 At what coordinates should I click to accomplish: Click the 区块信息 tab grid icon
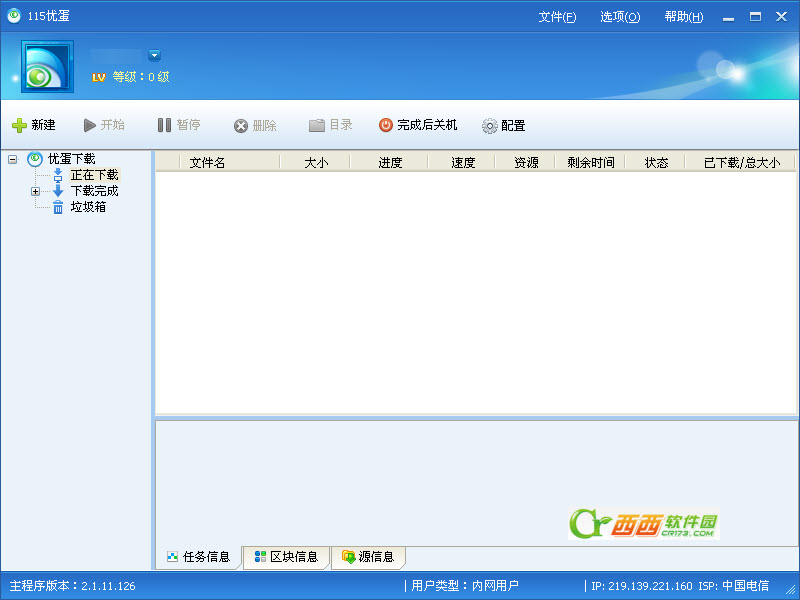pyautogui.click(x=260, y=556)
